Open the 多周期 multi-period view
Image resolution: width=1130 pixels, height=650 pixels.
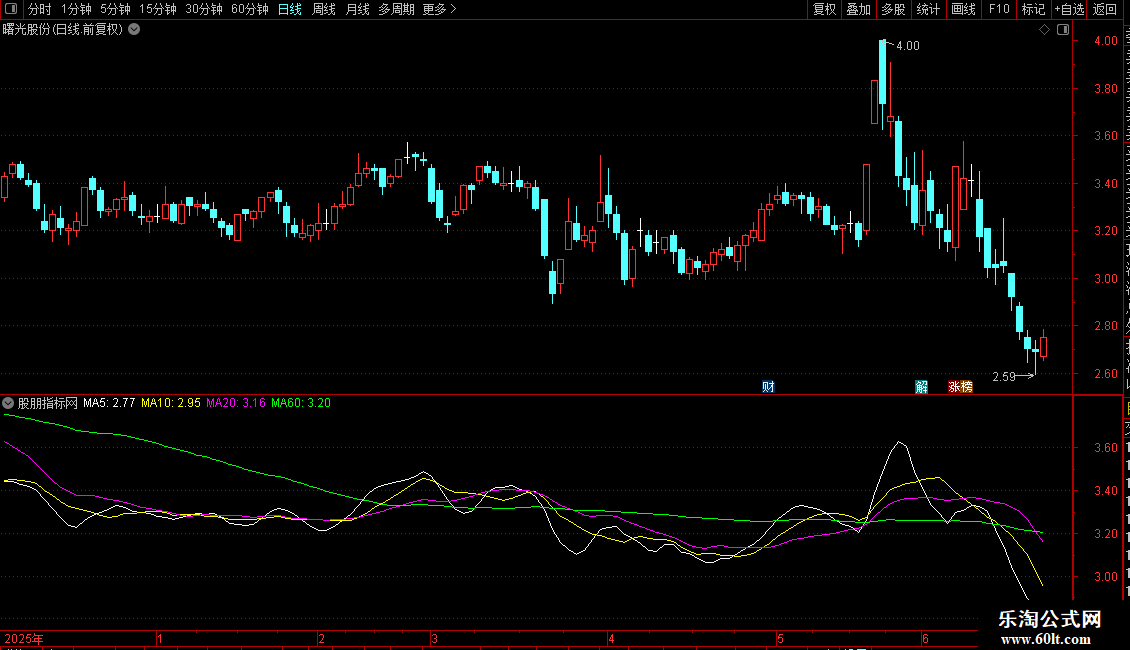(396, 9)
